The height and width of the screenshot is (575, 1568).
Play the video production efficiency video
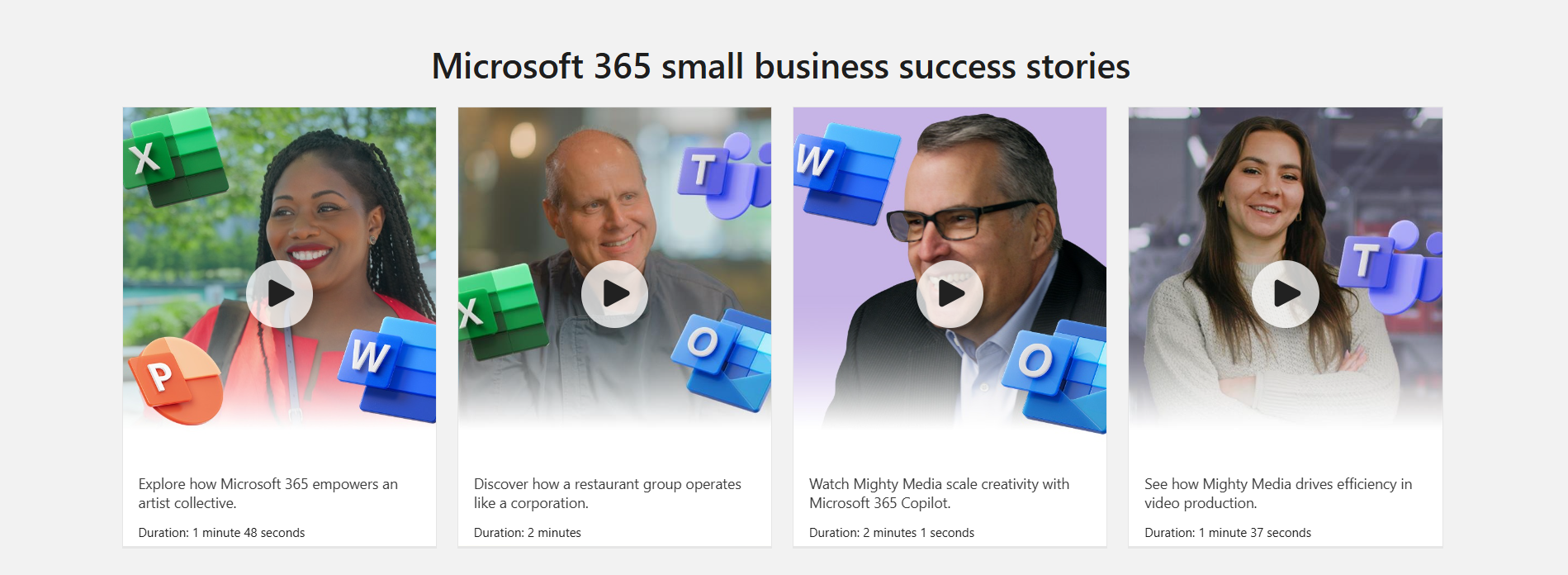(x=1285, y=293)
